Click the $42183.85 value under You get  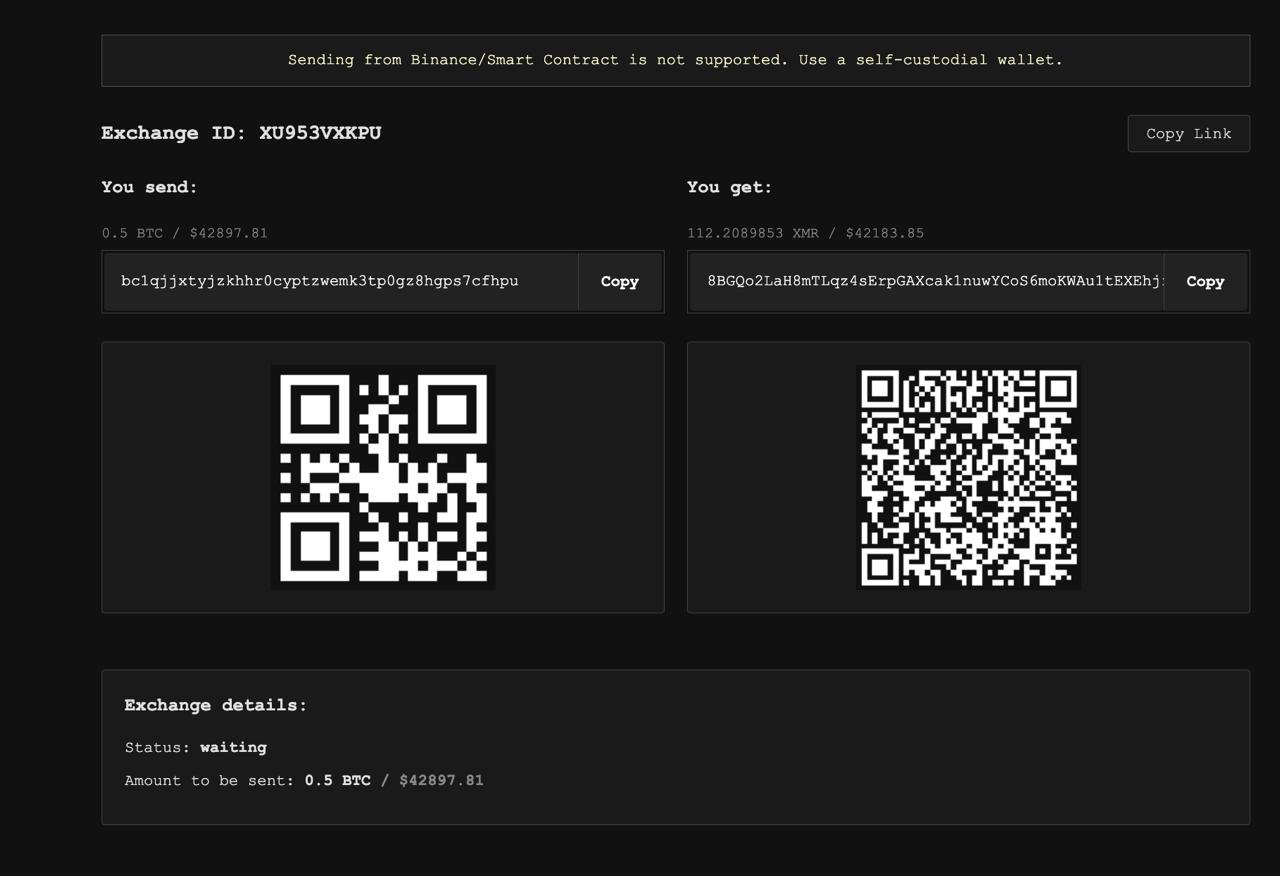pos(884,233)
